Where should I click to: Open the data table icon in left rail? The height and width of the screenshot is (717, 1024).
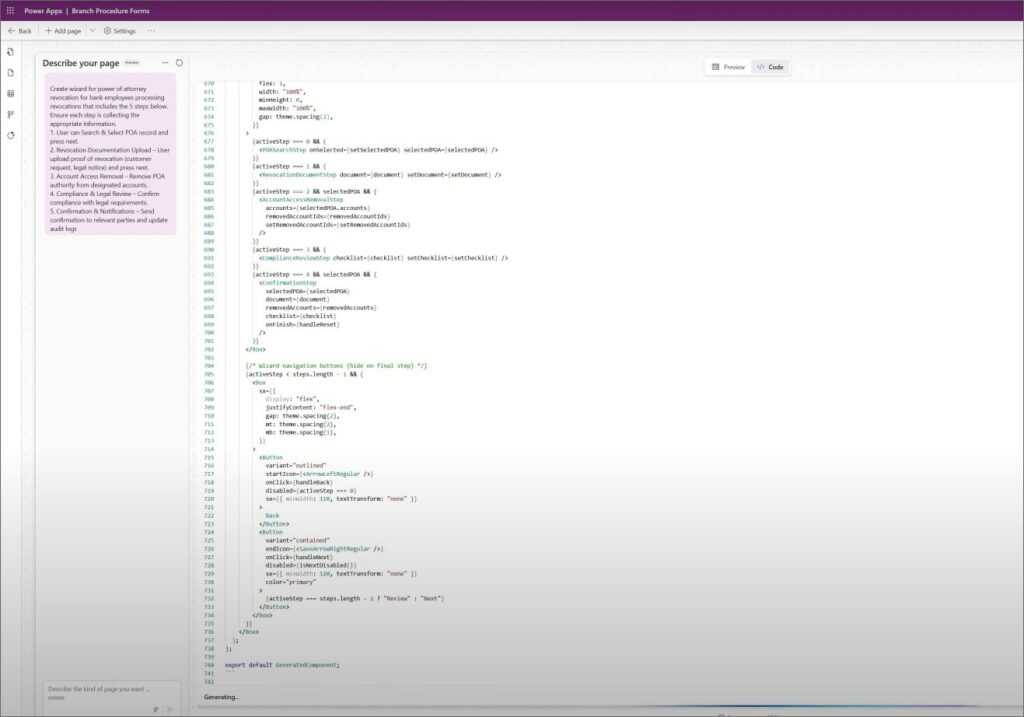click(x=10, y=93)
